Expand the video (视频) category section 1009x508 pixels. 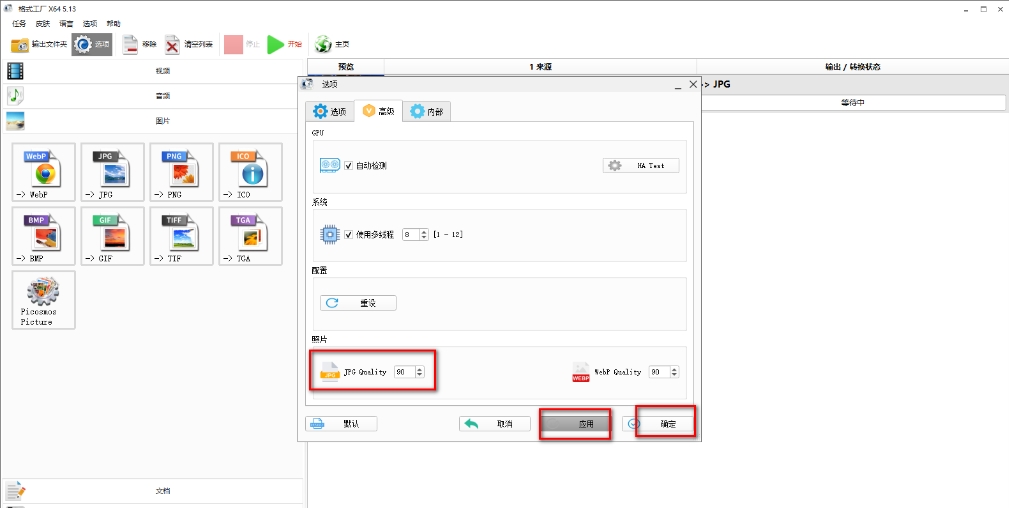coord(162,71)
